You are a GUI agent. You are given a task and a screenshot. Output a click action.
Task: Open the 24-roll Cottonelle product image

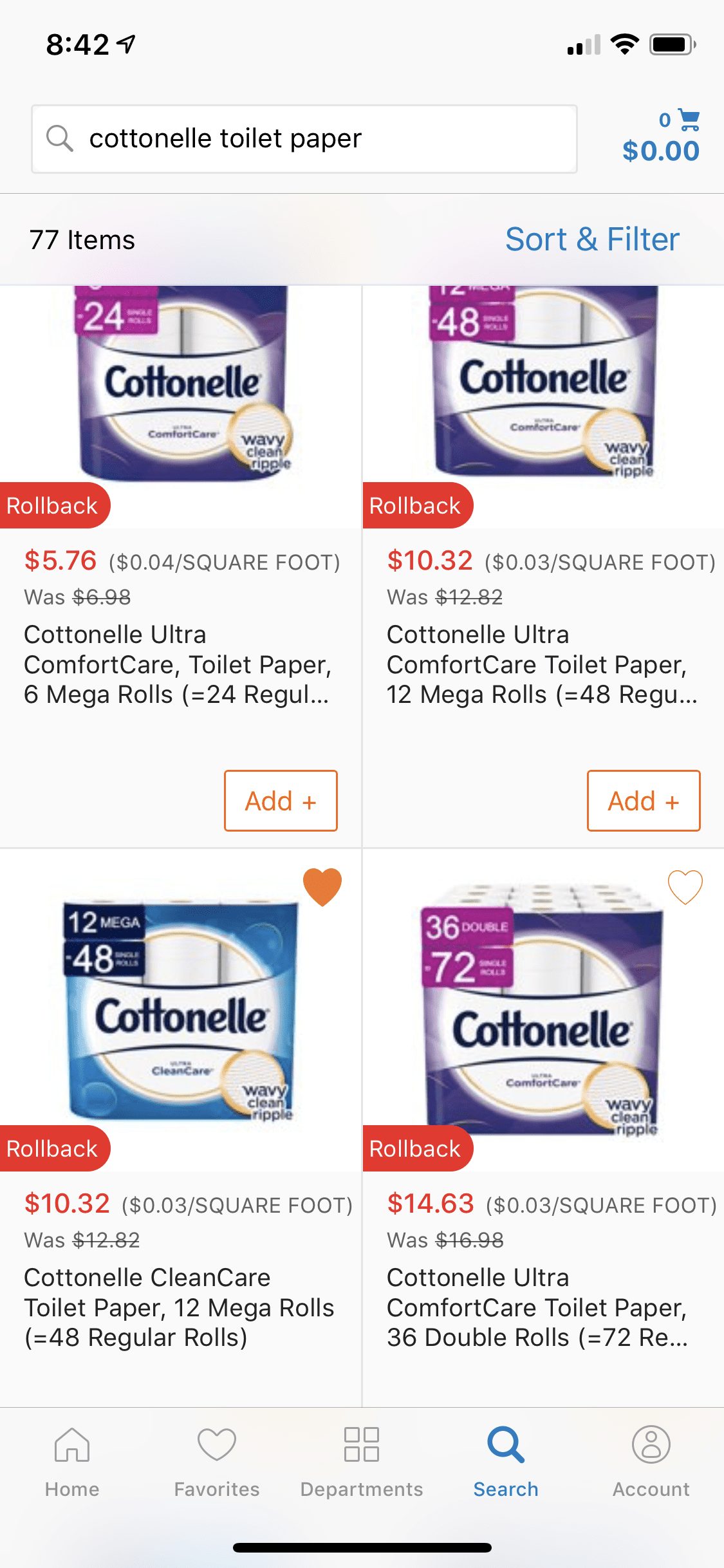point(183,385)
